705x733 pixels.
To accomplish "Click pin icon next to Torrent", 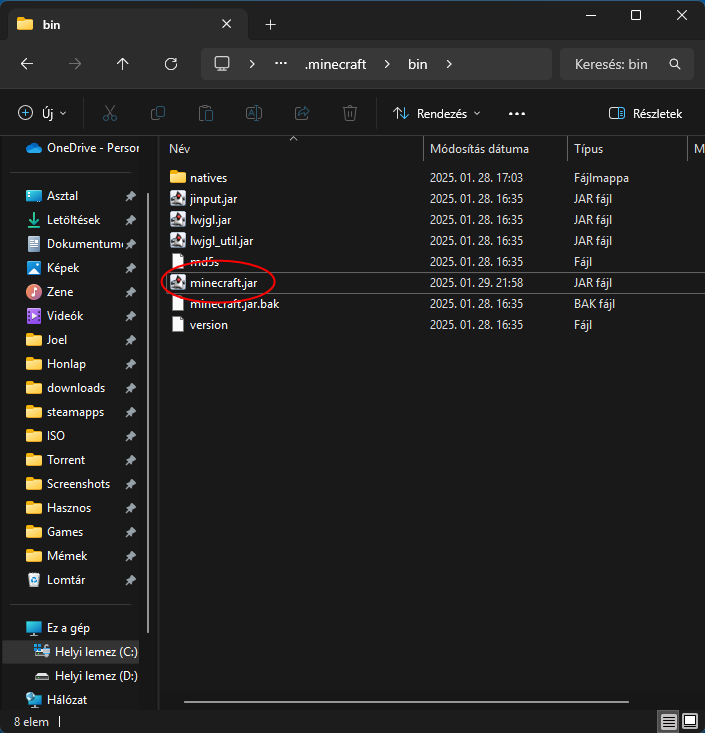I will (130, 460).
